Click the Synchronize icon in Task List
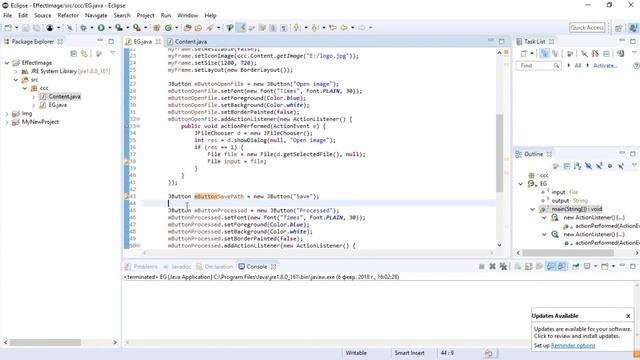The height and width of the screenshot is (360, 640). click(x=620, y=53)
